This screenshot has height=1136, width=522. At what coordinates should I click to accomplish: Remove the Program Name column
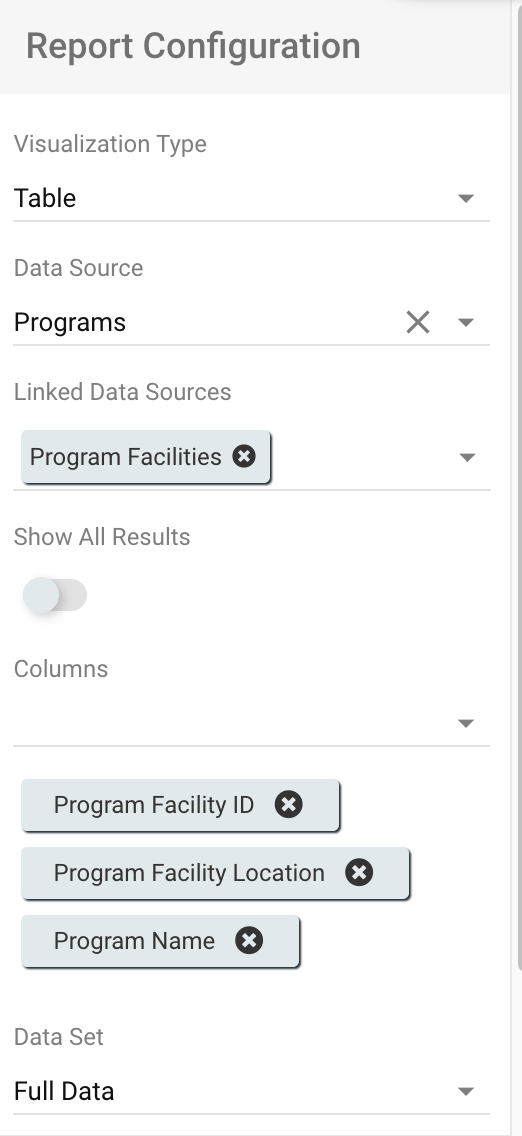click(x=249, y=940)
